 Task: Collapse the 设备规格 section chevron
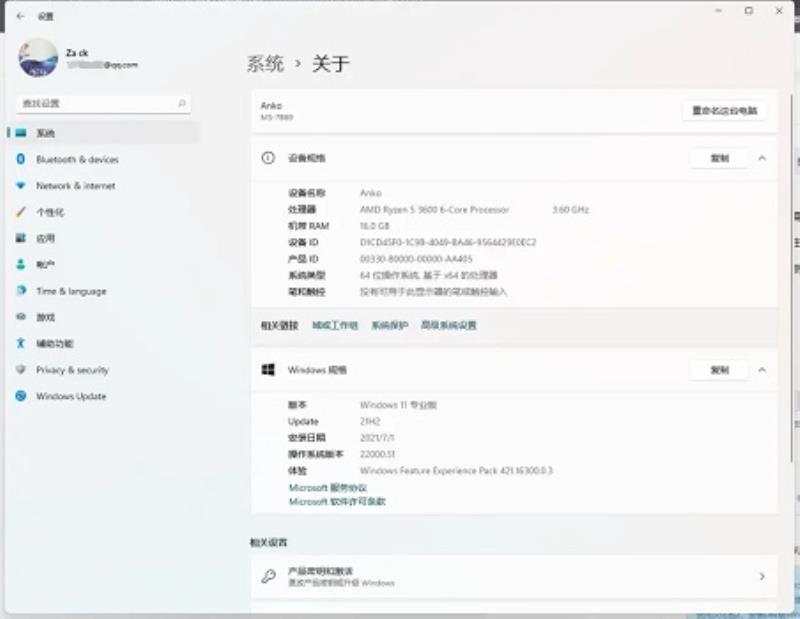coord(762,158)
